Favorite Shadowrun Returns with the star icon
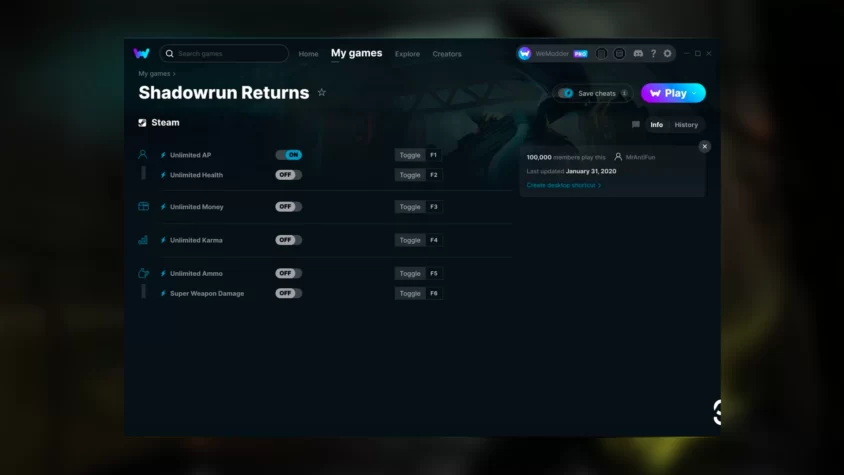This screenshot has height=475, width=844. 321,93
